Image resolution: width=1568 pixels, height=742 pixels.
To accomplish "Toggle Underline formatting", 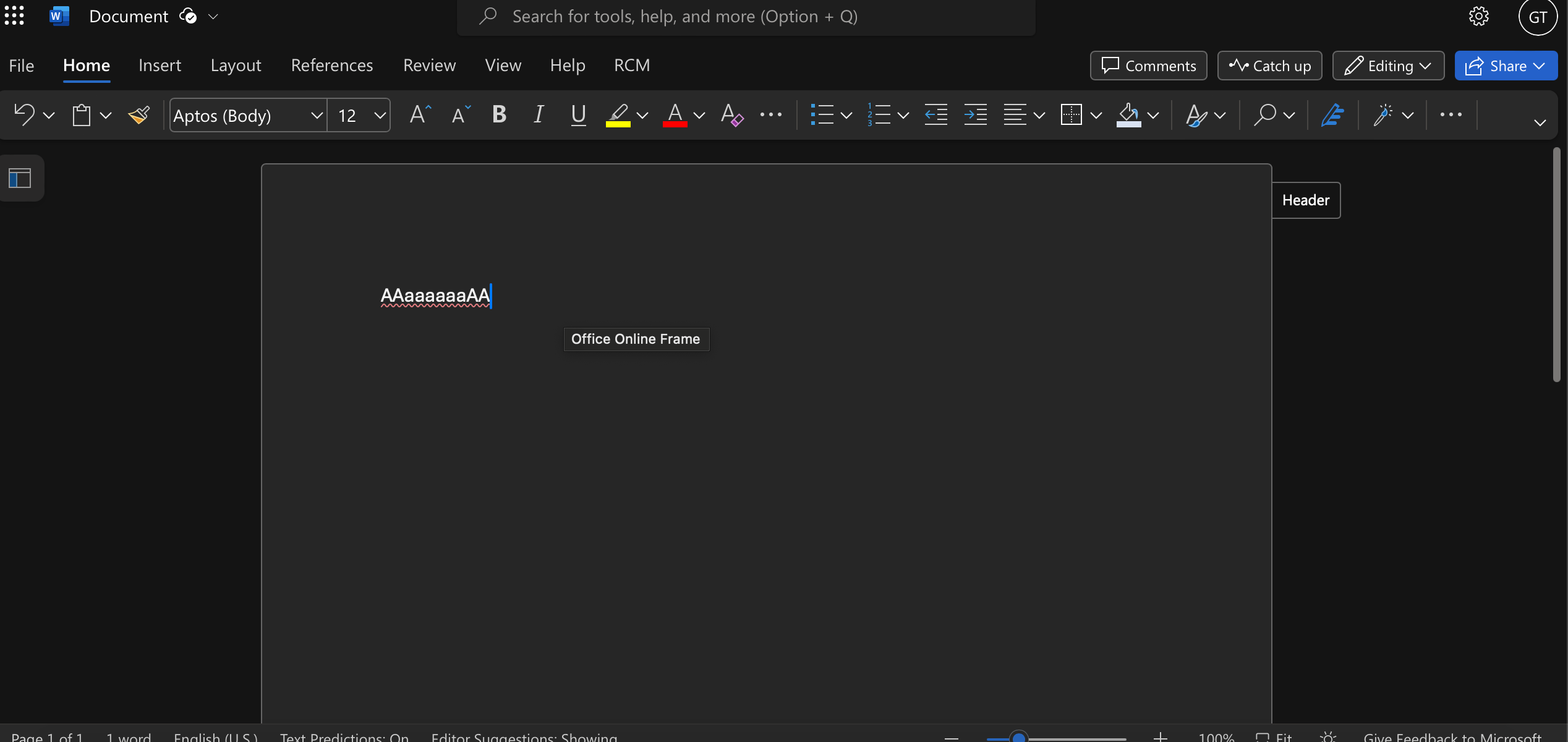I will click(579, 115).
